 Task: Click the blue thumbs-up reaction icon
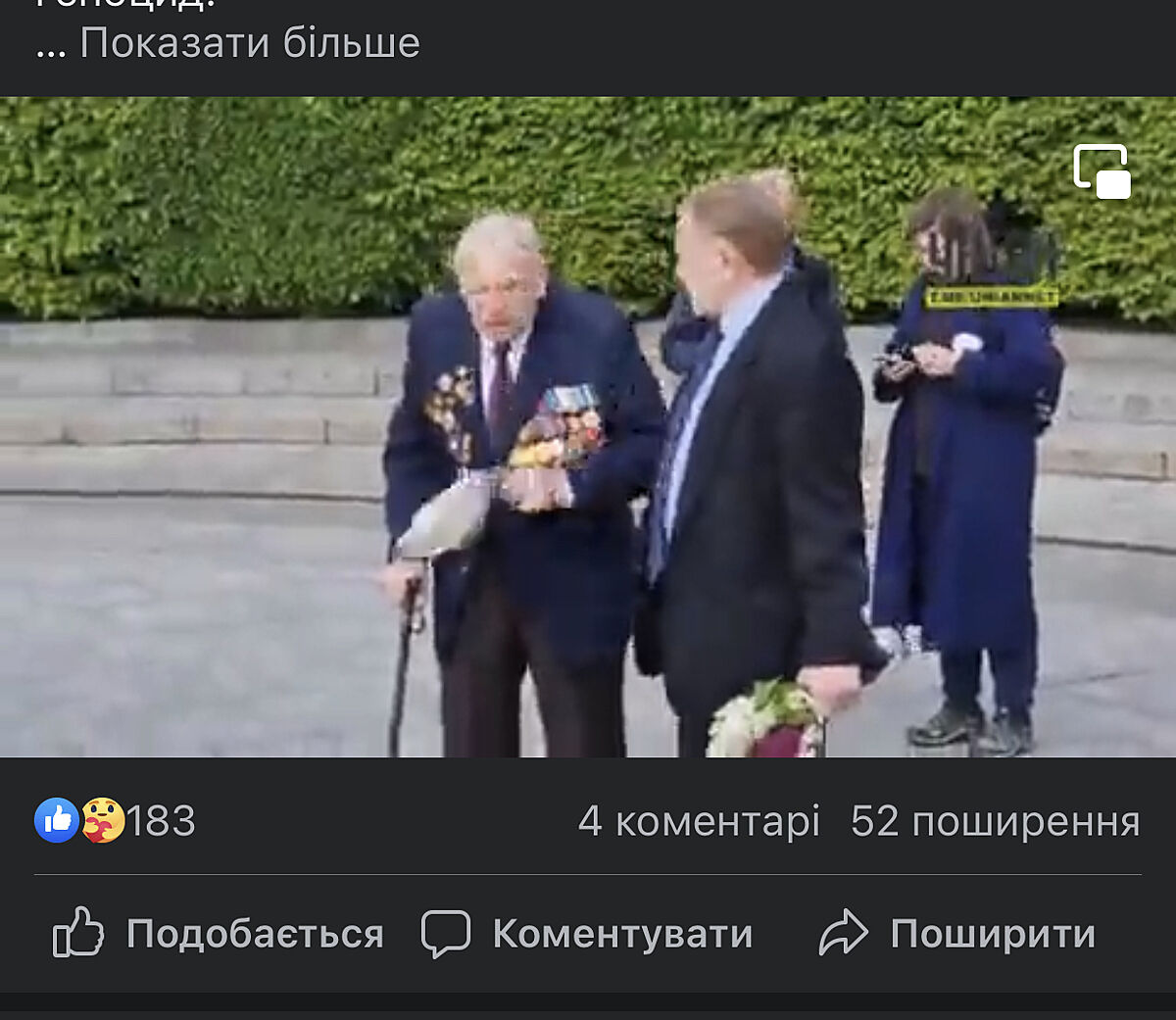[57, 820]
